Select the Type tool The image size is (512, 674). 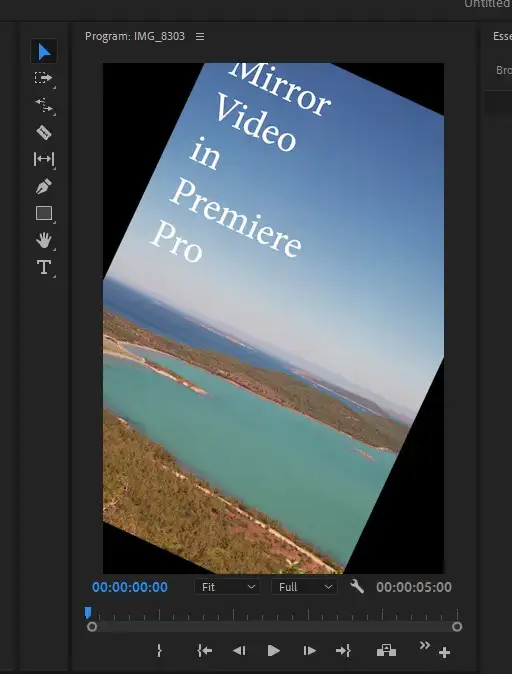click(44, 267)
